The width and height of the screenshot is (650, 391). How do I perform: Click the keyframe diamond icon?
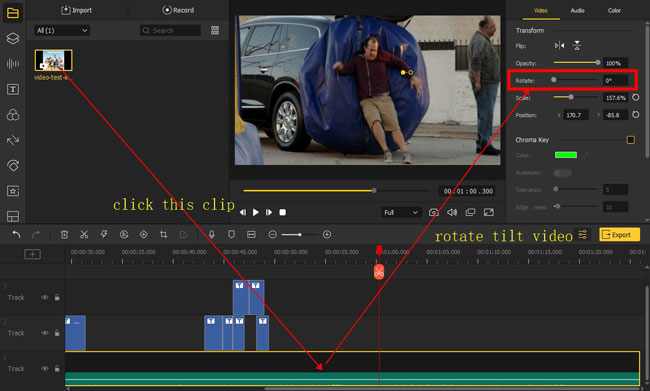point(143,234)
